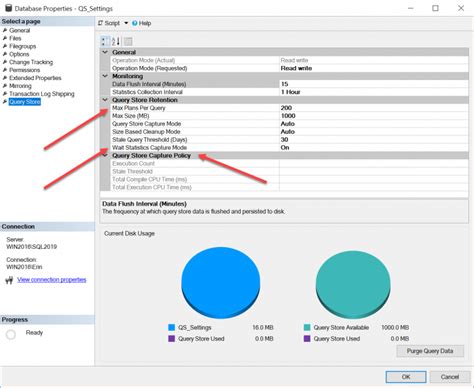Click the teal Query Store Available legend swatch
Screen dimensions: 474x388
(x=307, y=328)
